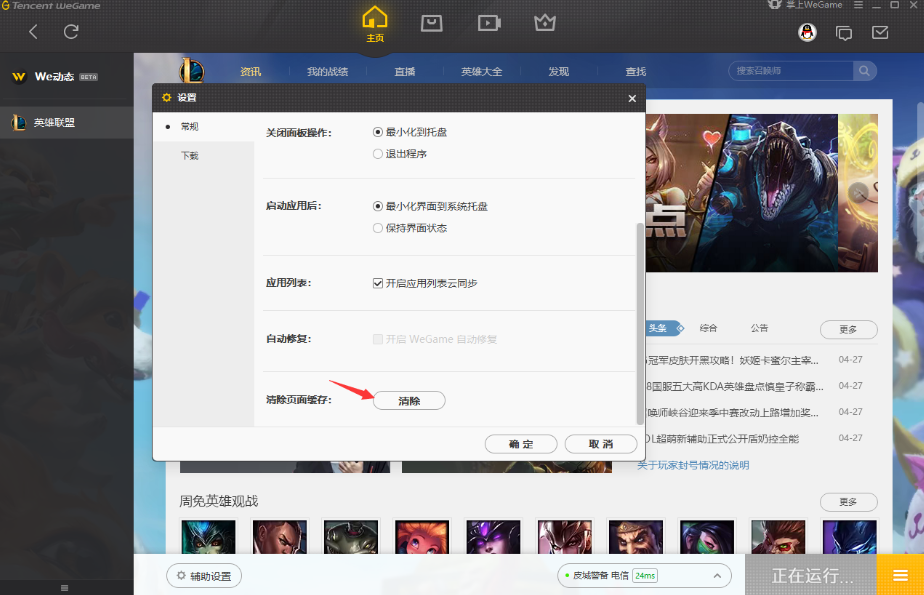Confirm settings with 确定 button
Viewport: 924px width, 595px height.
tap(521, 444)
